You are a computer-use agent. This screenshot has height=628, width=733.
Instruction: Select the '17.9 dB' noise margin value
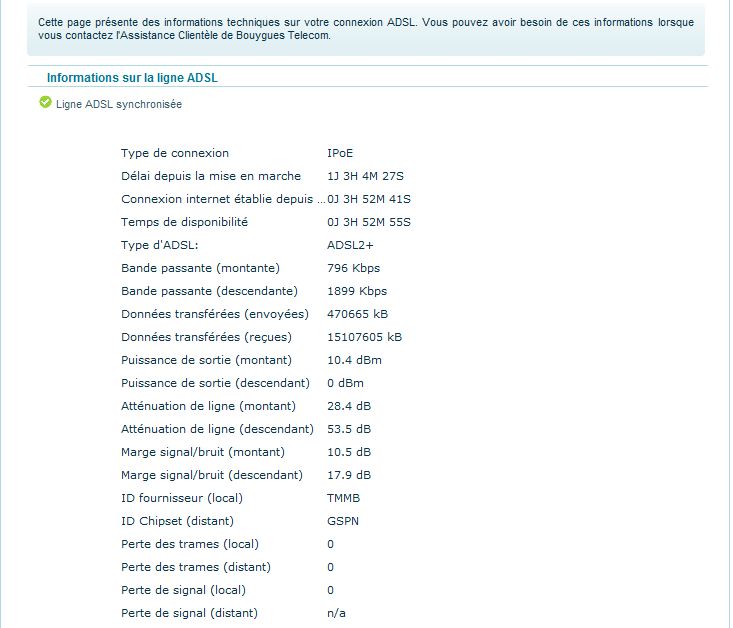pyautogui.click(x=349, y=475)
